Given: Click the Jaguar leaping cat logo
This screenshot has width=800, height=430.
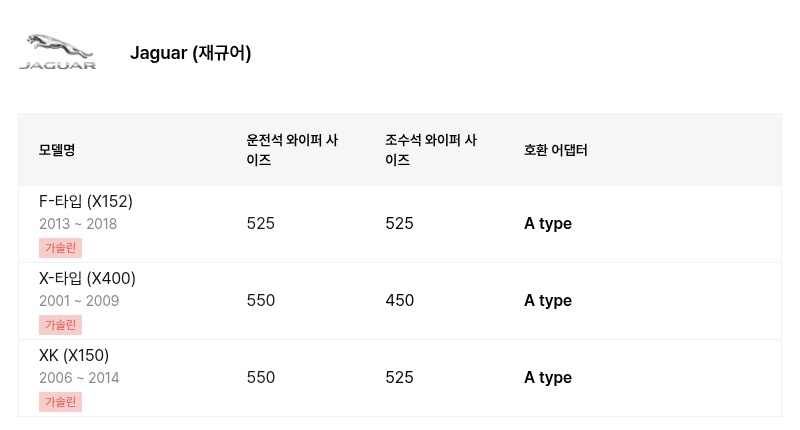Looking at the screenshot, I should pos(58,52).
